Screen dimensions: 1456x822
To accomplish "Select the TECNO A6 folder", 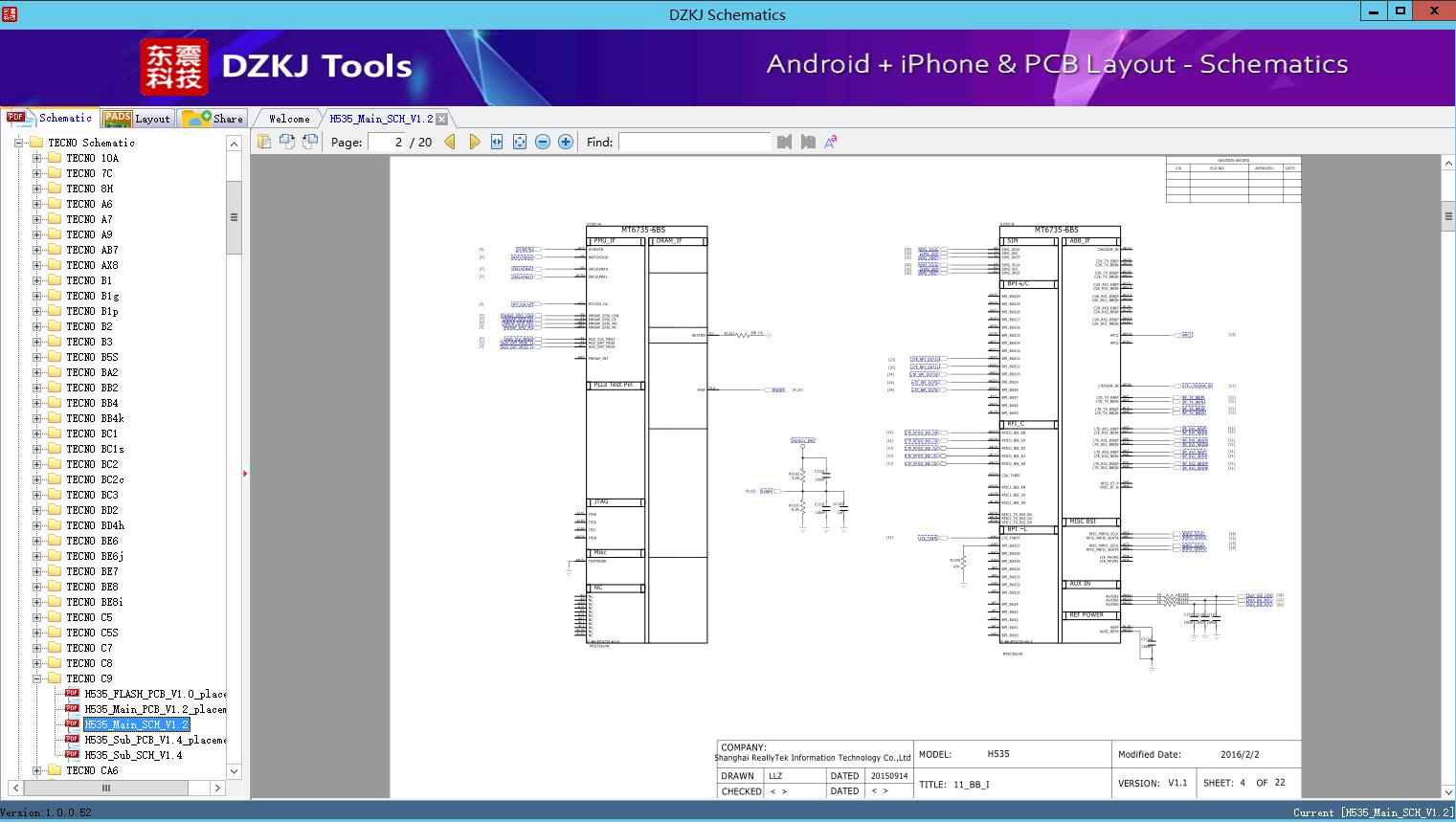I will pos(89,204).
